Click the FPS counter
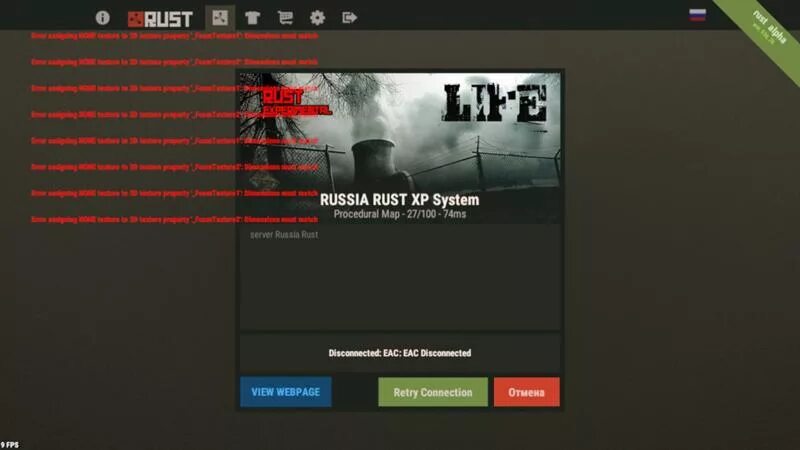Viewport: 800px width, 450px height. 10,445
